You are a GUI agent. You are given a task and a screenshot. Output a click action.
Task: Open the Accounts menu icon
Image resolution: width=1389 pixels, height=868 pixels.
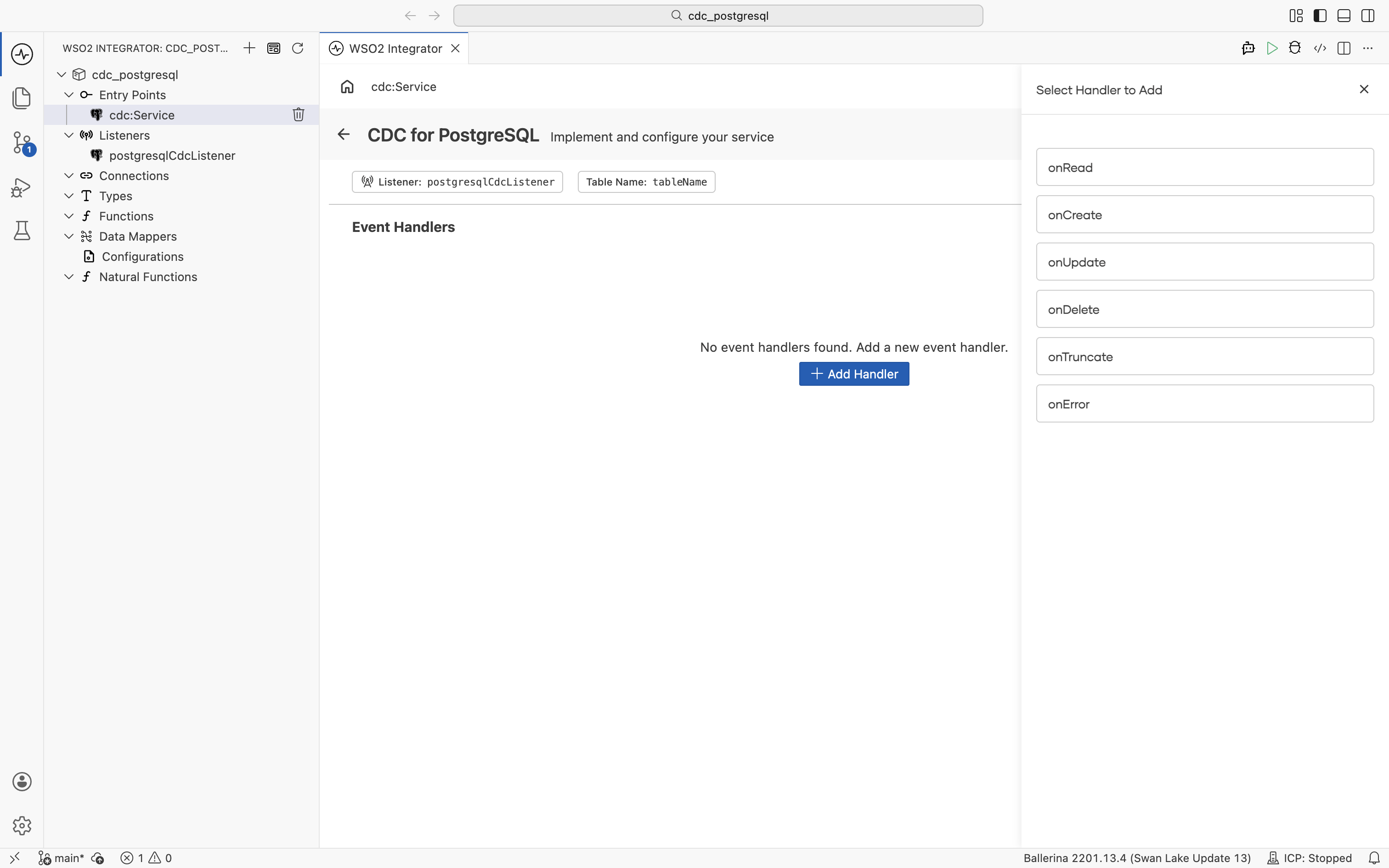pos(22,781)
